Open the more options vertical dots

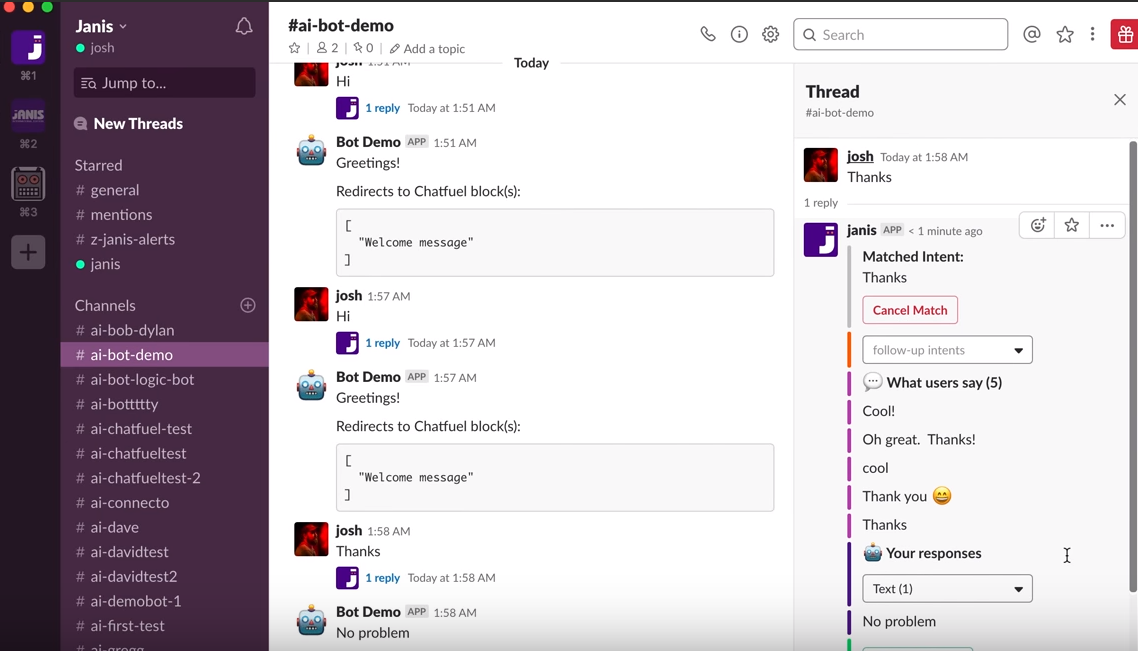pyautogui.click(x=1092, y=34)
